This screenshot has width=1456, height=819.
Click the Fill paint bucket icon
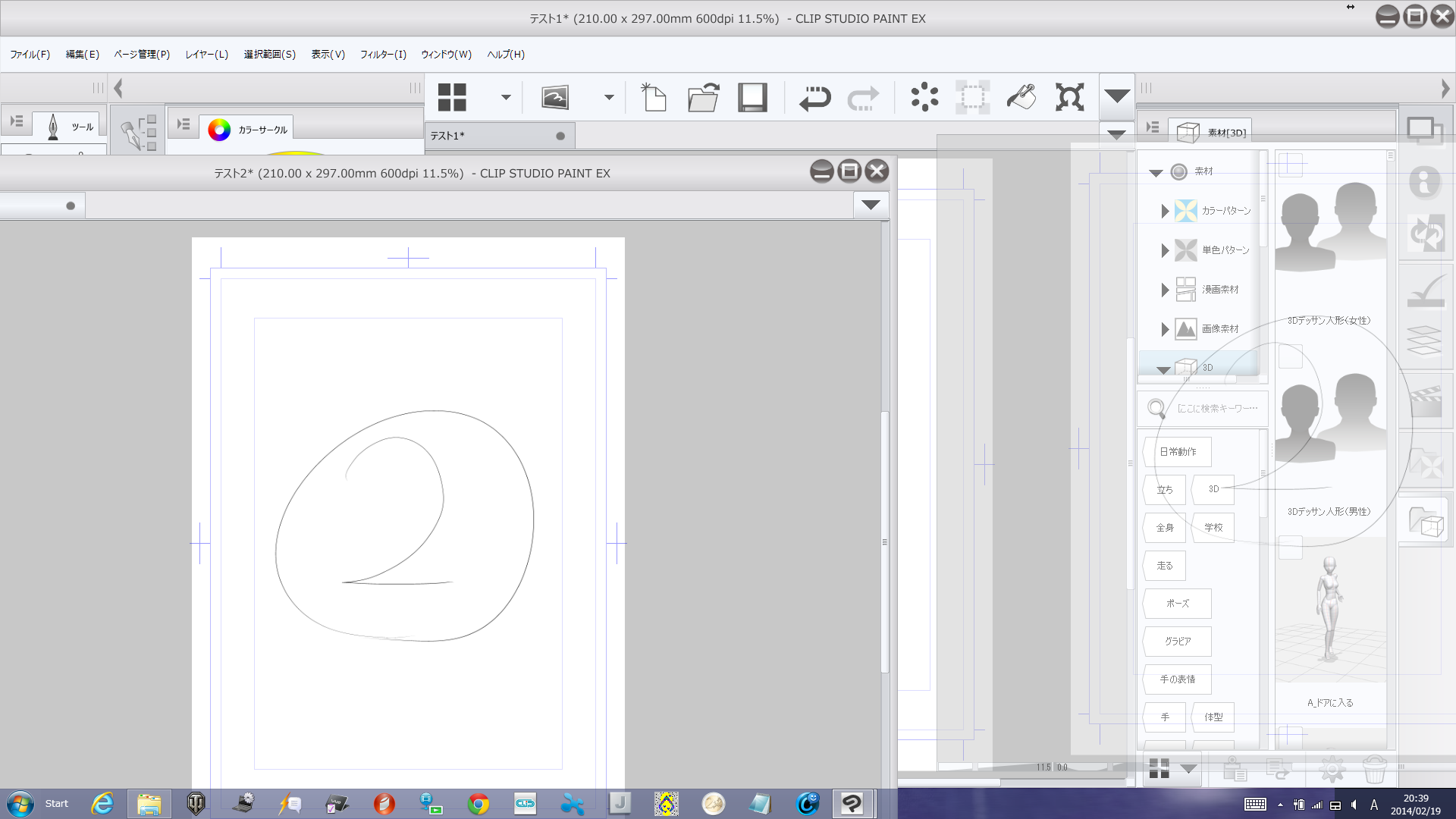coord(1021,98)
